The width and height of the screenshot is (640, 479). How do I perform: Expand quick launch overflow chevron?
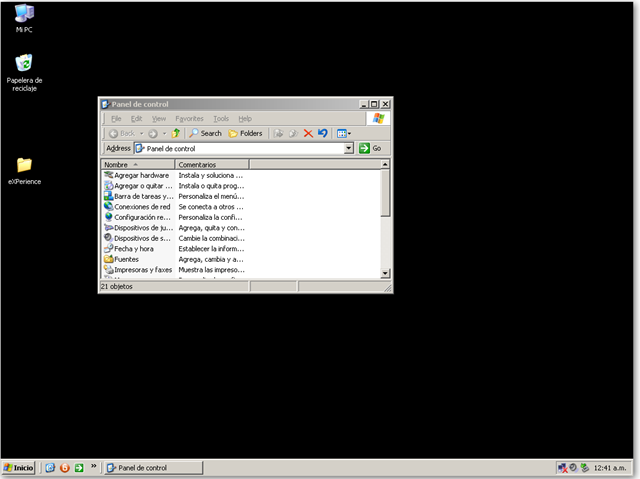93,466
